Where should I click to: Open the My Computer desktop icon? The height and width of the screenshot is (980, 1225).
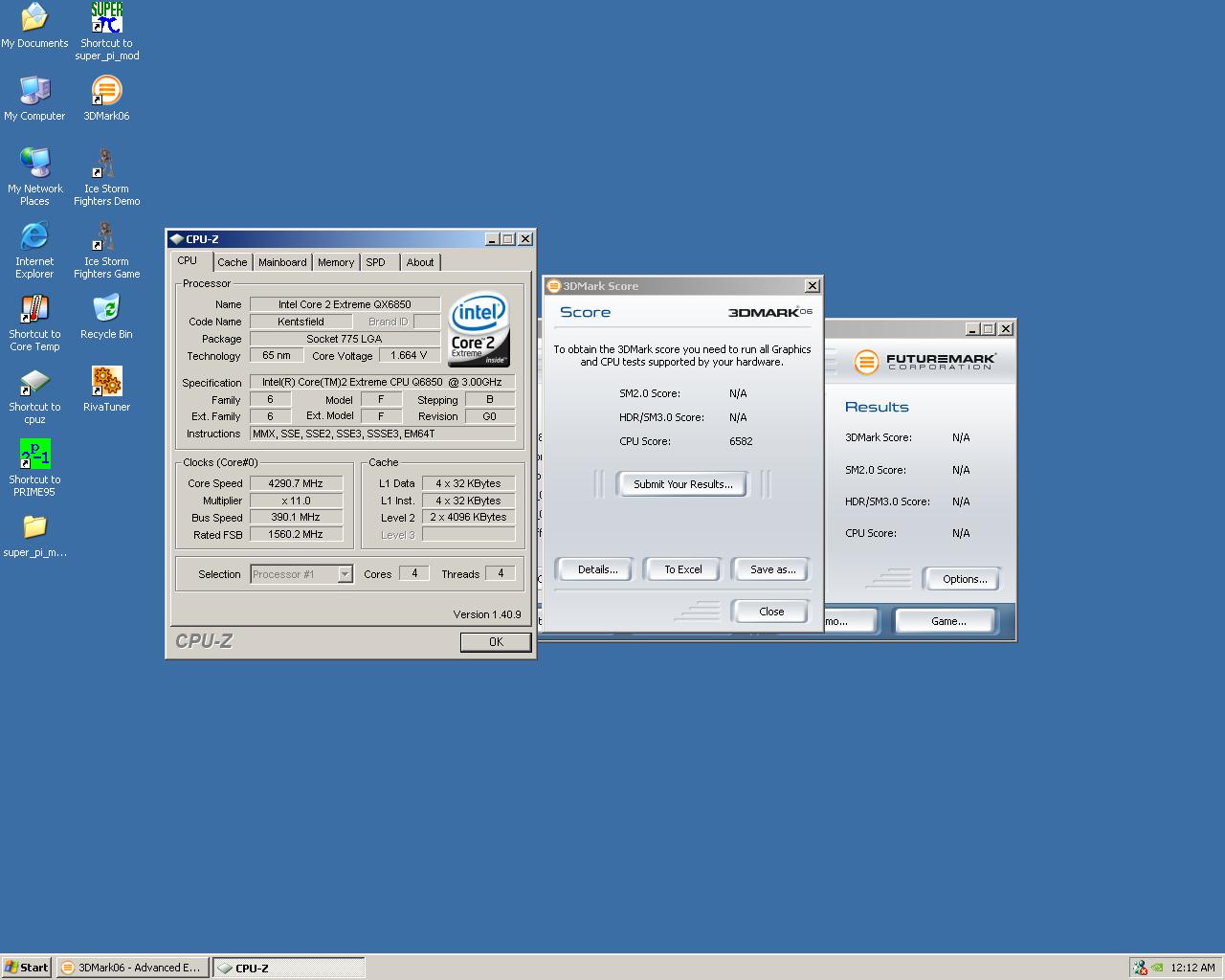[34, 99]
